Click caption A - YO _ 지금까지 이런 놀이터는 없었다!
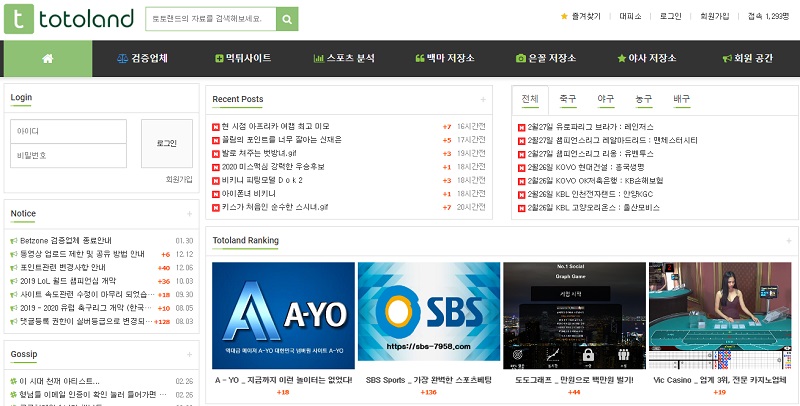This screenshot has width=800, height=406. tap(283, 380)
